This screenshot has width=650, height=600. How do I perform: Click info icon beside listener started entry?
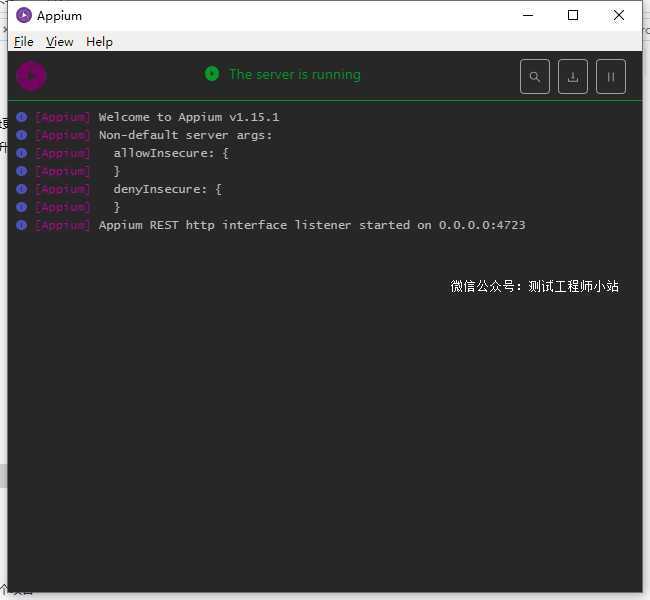22,225
